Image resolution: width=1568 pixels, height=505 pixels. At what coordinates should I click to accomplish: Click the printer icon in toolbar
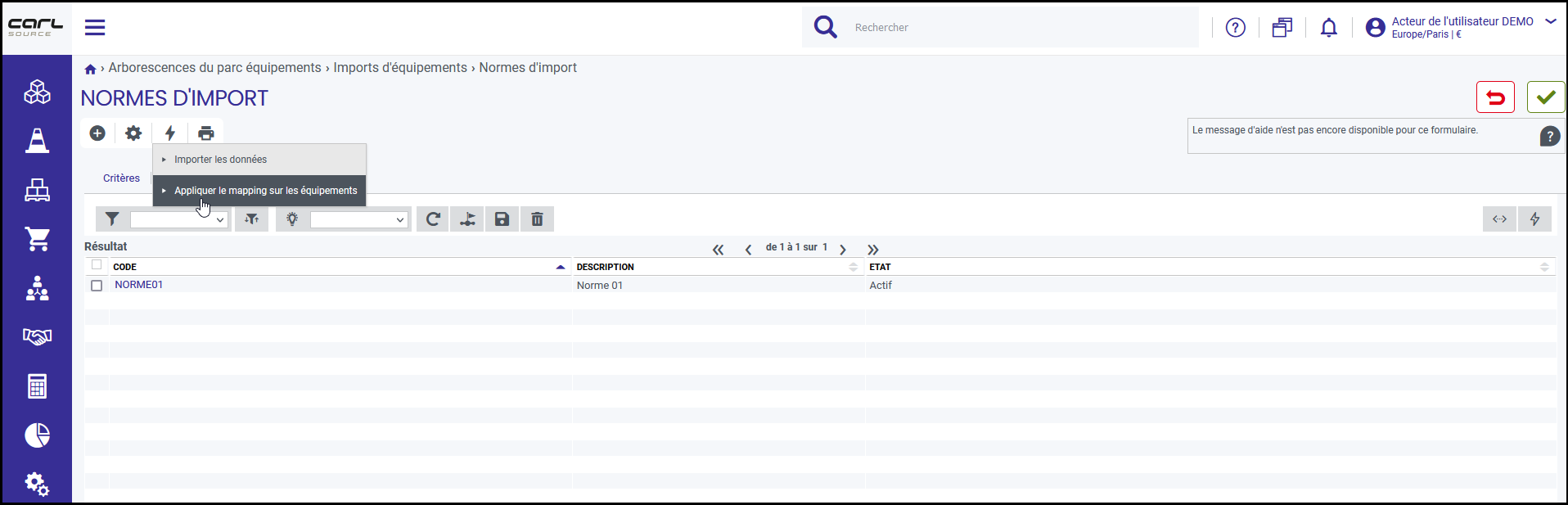coord(206,133)
